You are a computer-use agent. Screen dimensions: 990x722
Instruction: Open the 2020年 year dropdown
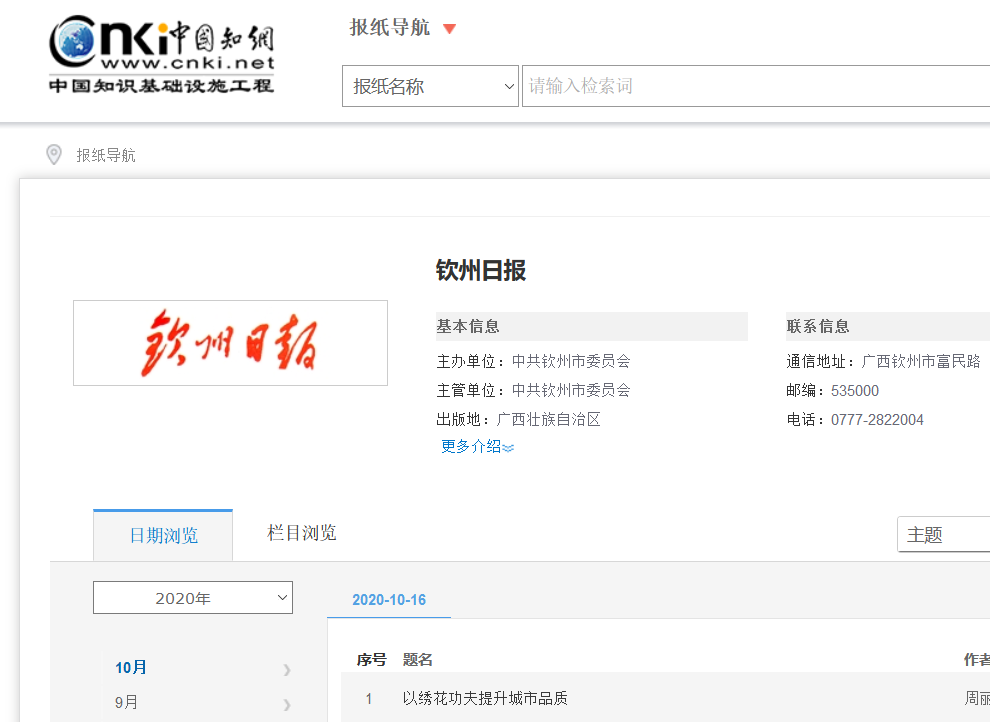(x=193, y=598)
